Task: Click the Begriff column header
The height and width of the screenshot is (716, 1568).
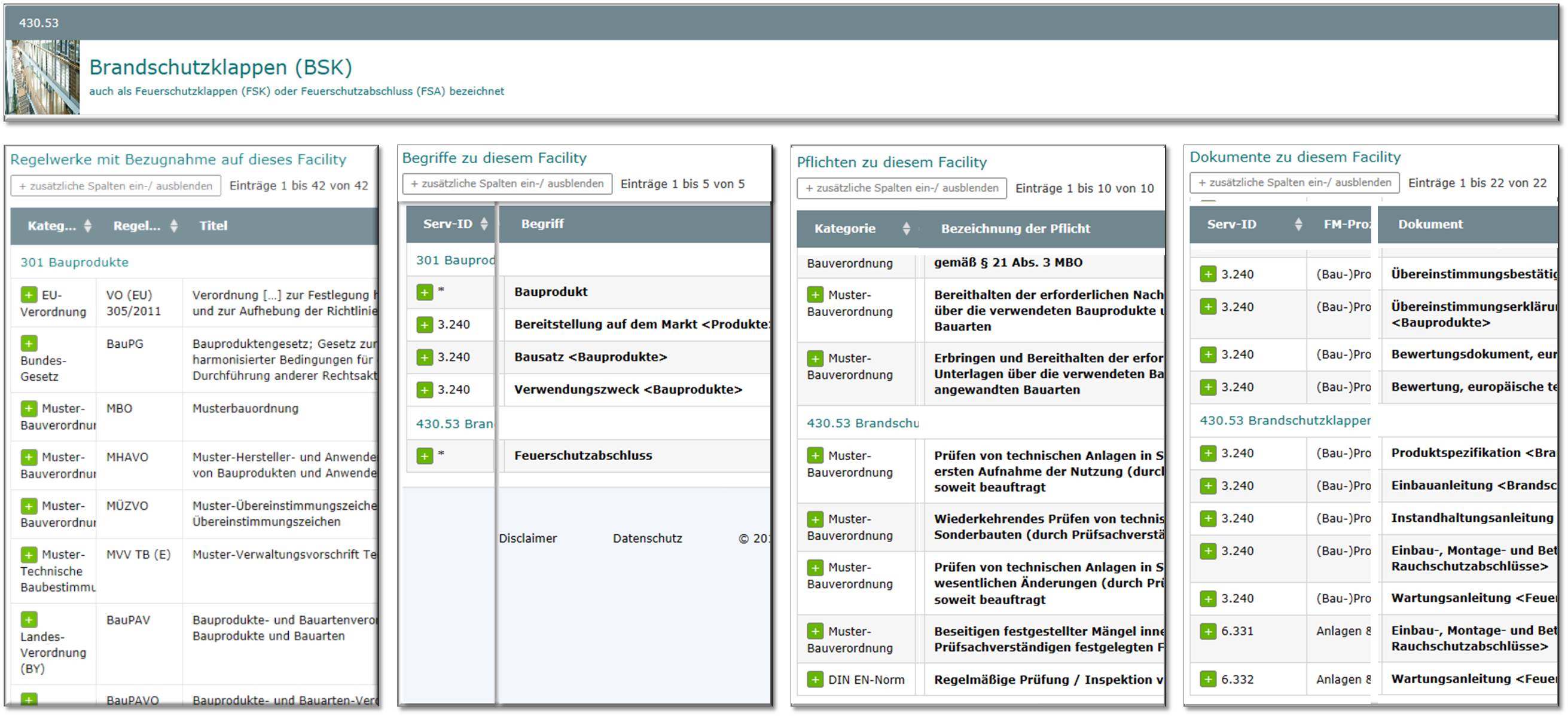Action: pos(542,224)
